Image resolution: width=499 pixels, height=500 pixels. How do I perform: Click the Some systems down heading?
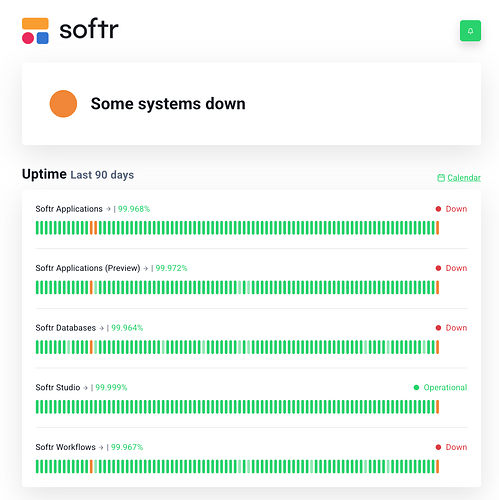[168, 104]
